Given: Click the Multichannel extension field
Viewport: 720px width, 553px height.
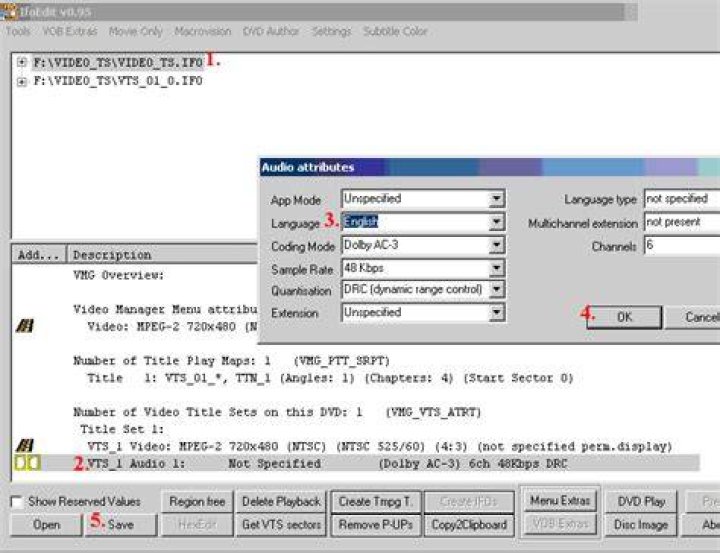Looking at the screenshot, I should pyautogui.click(x=682, y=222).
